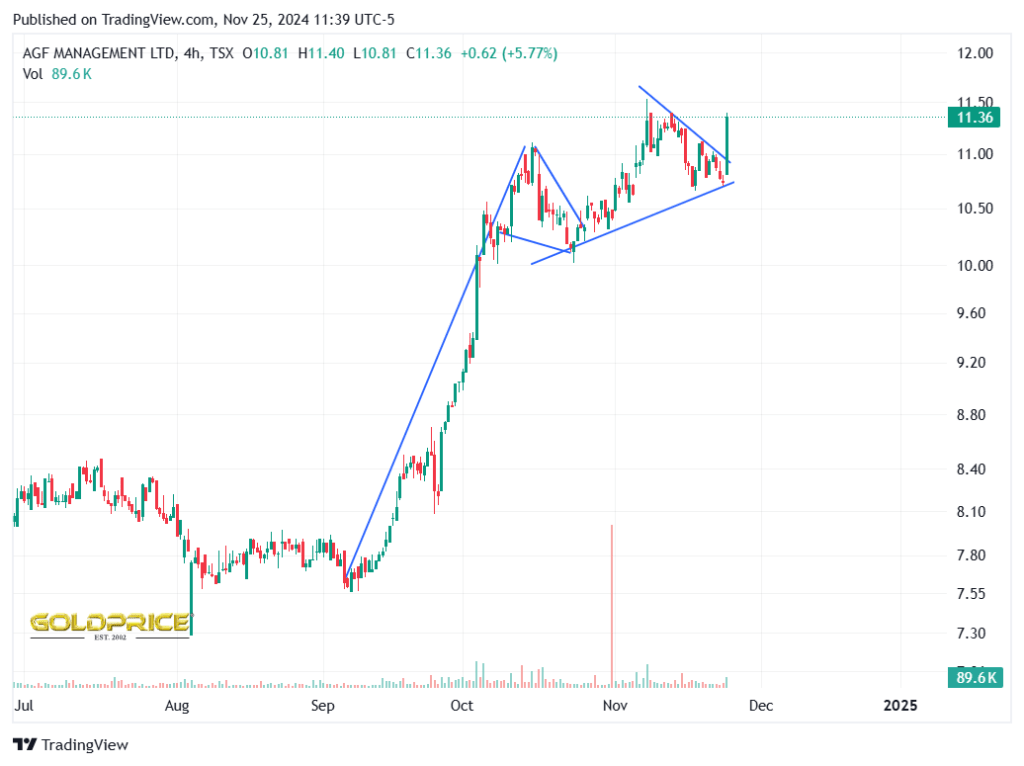This screenshot has width=1024, height=766.
Task: Click the TradingView text link
Action: click(85, 744)
